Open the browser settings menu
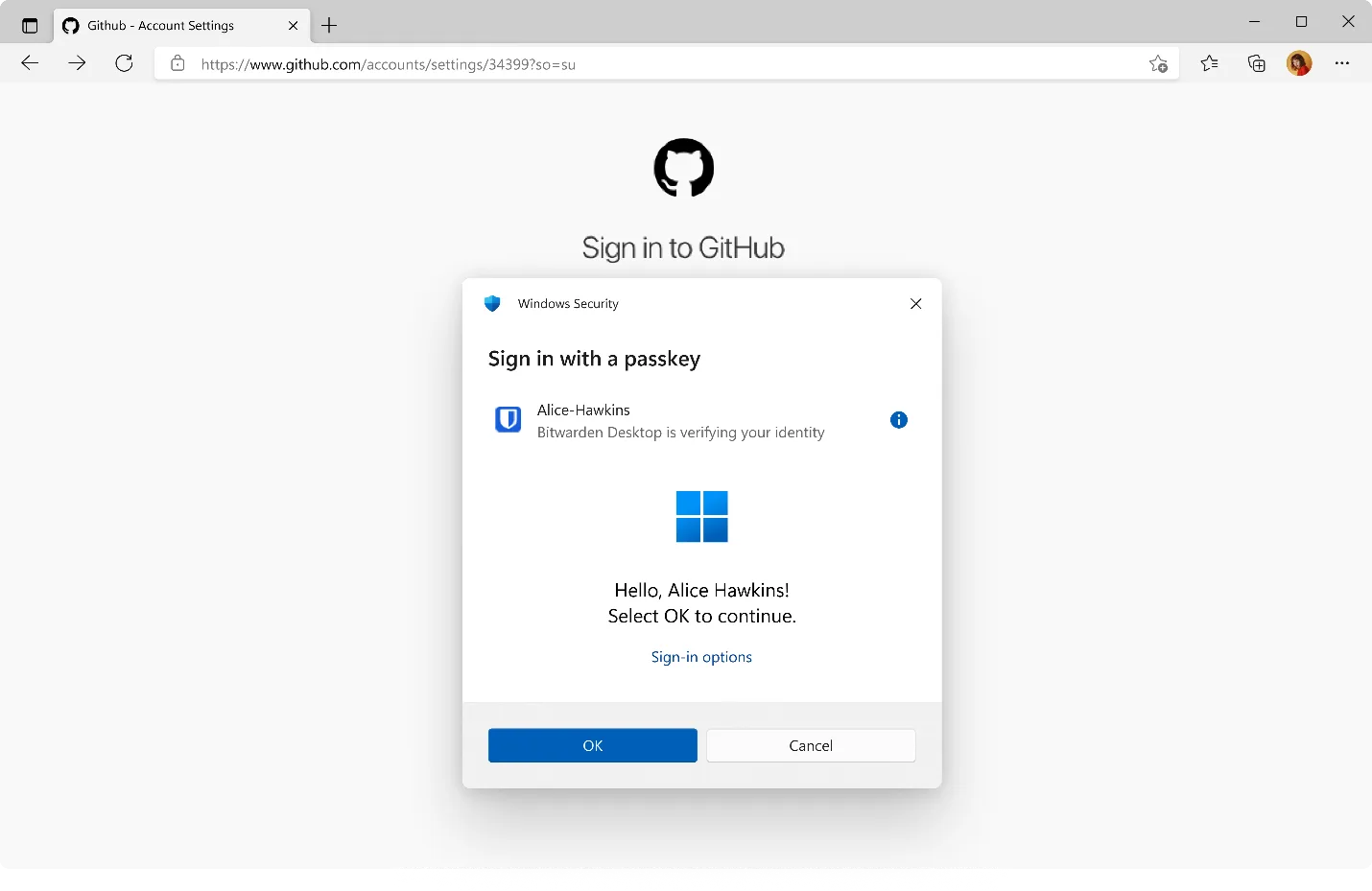The width and height of the screenshot is (1372, 891). click(1342, 63)
